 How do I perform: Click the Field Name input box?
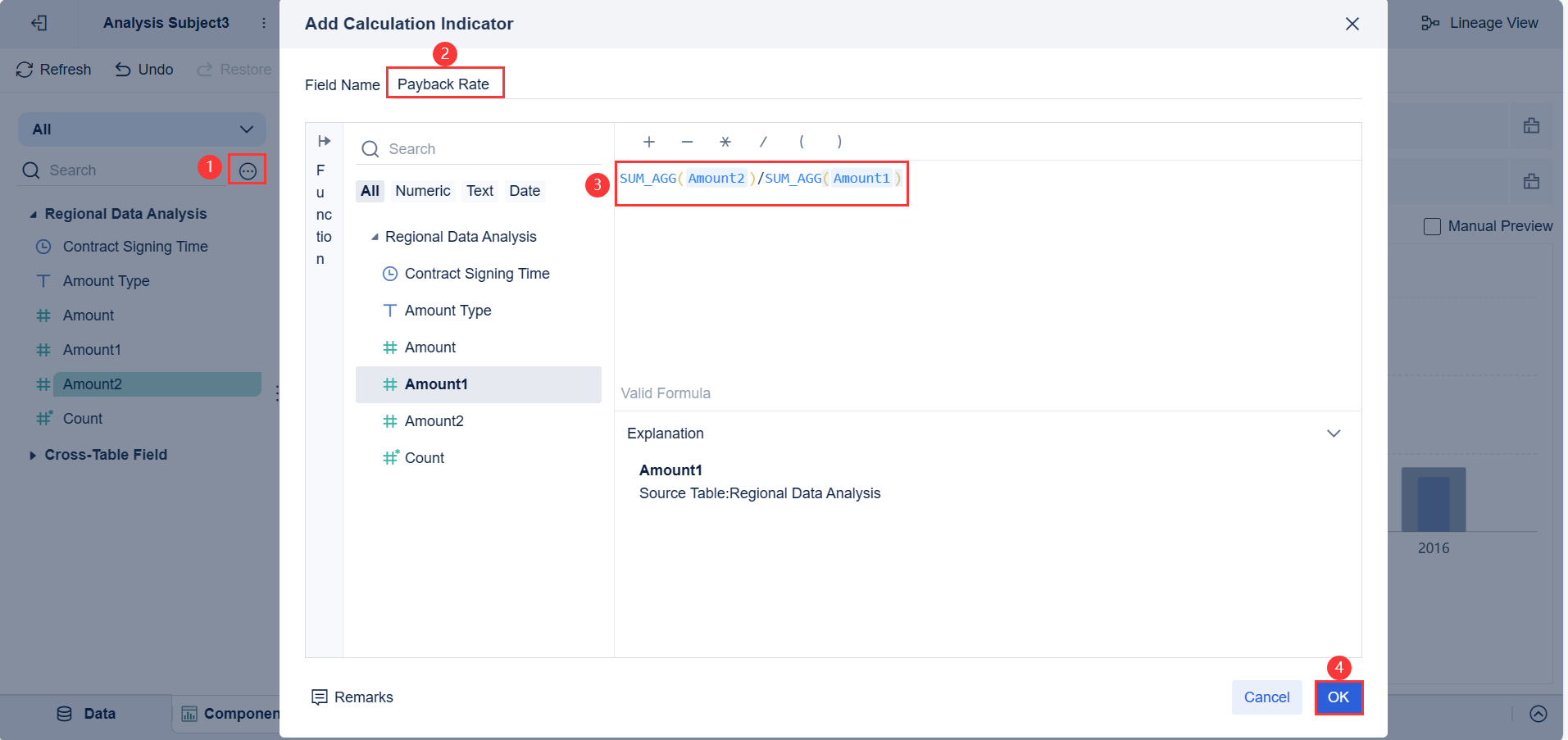click(444, 84)
